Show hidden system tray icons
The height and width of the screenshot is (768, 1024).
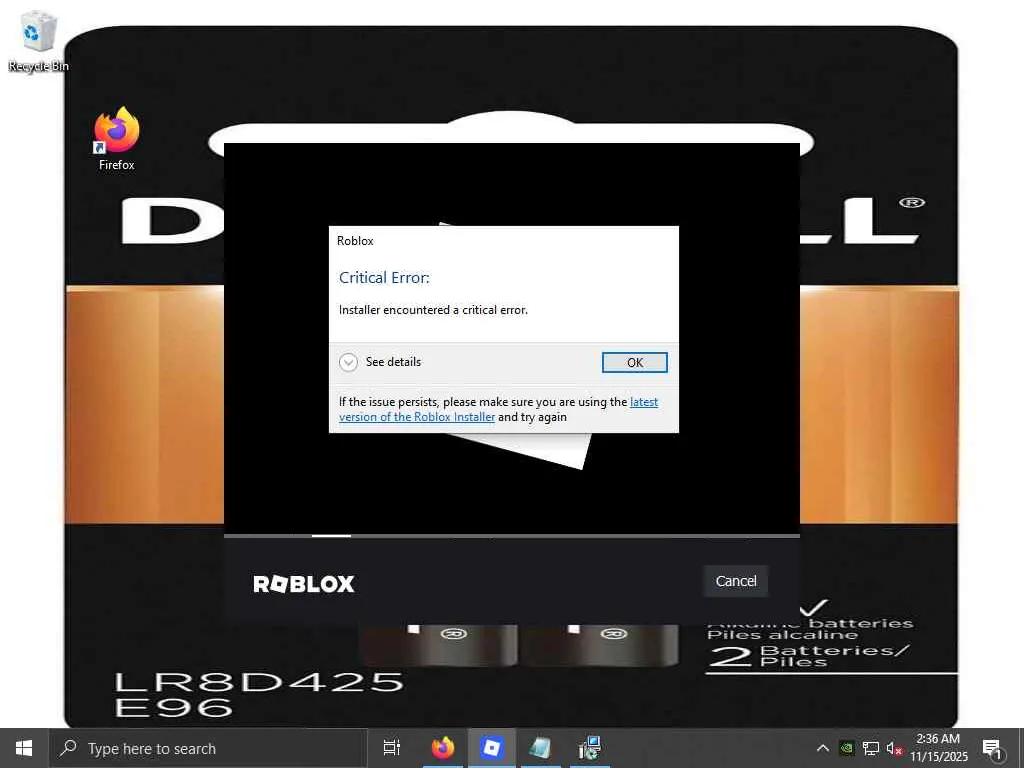click(x=823, y=748)
